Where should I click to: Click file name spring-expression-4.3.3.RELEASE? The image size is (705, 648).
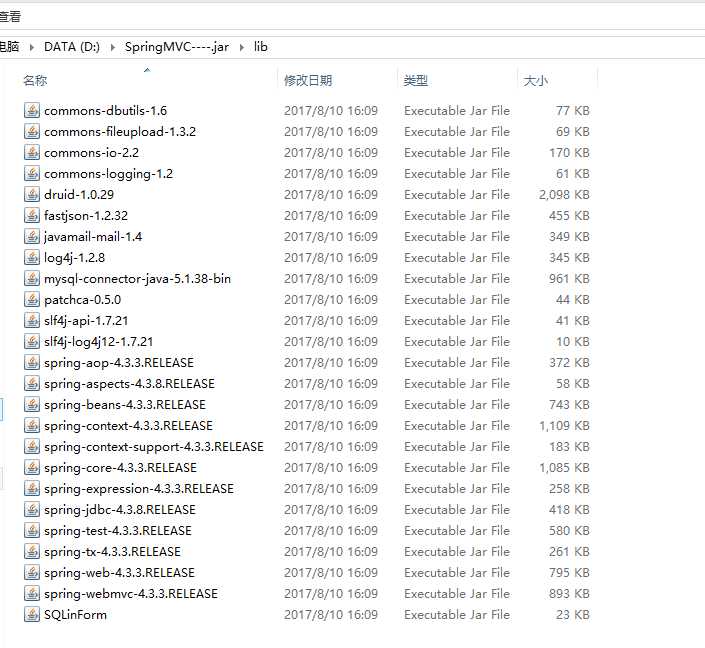tap(139, 489)
